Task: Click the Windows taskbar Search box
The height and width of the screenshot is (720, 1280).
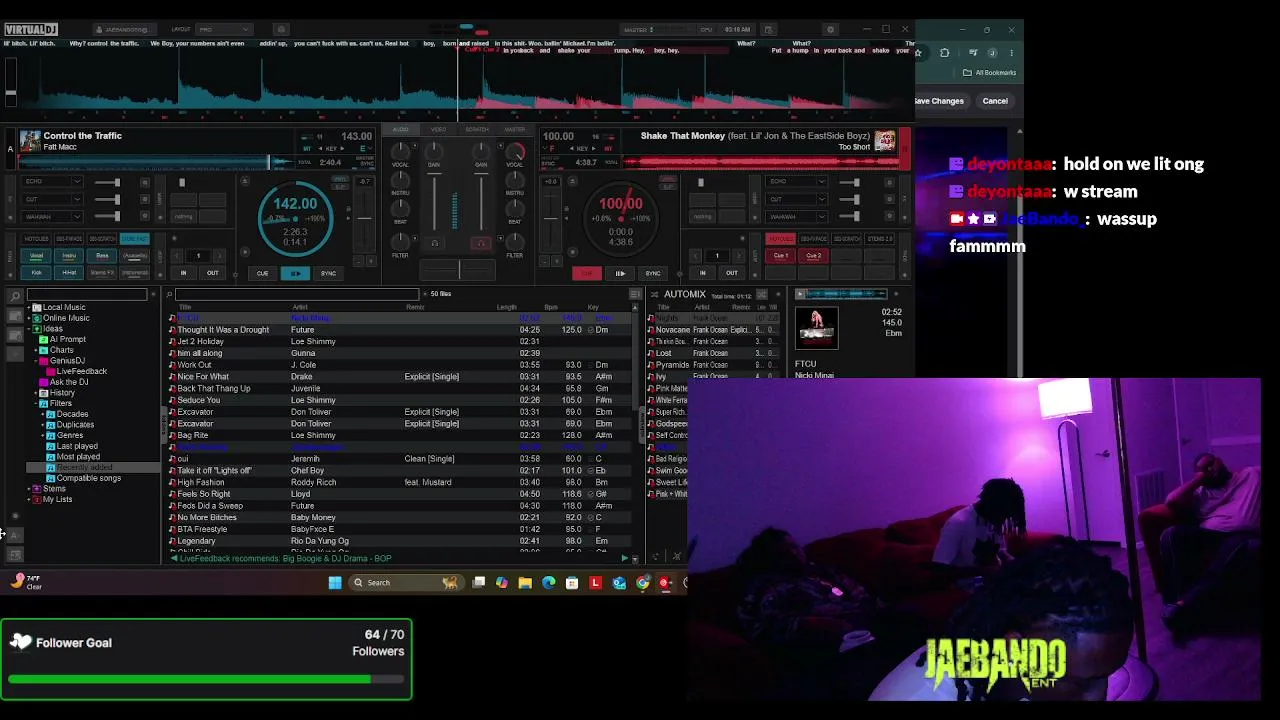Action: coord(404,582)
